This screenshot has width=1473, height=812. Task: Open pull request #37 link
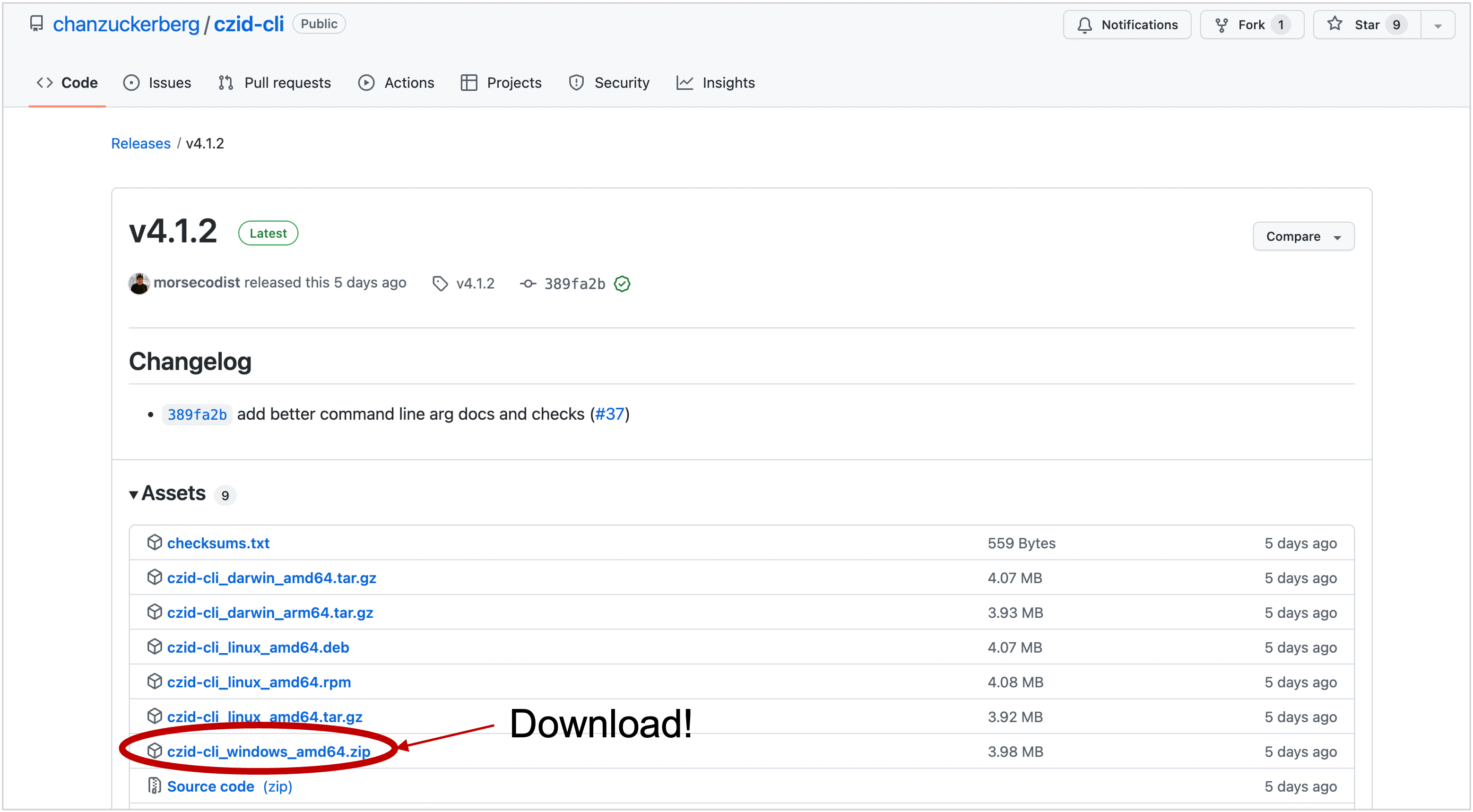point(609,414)
